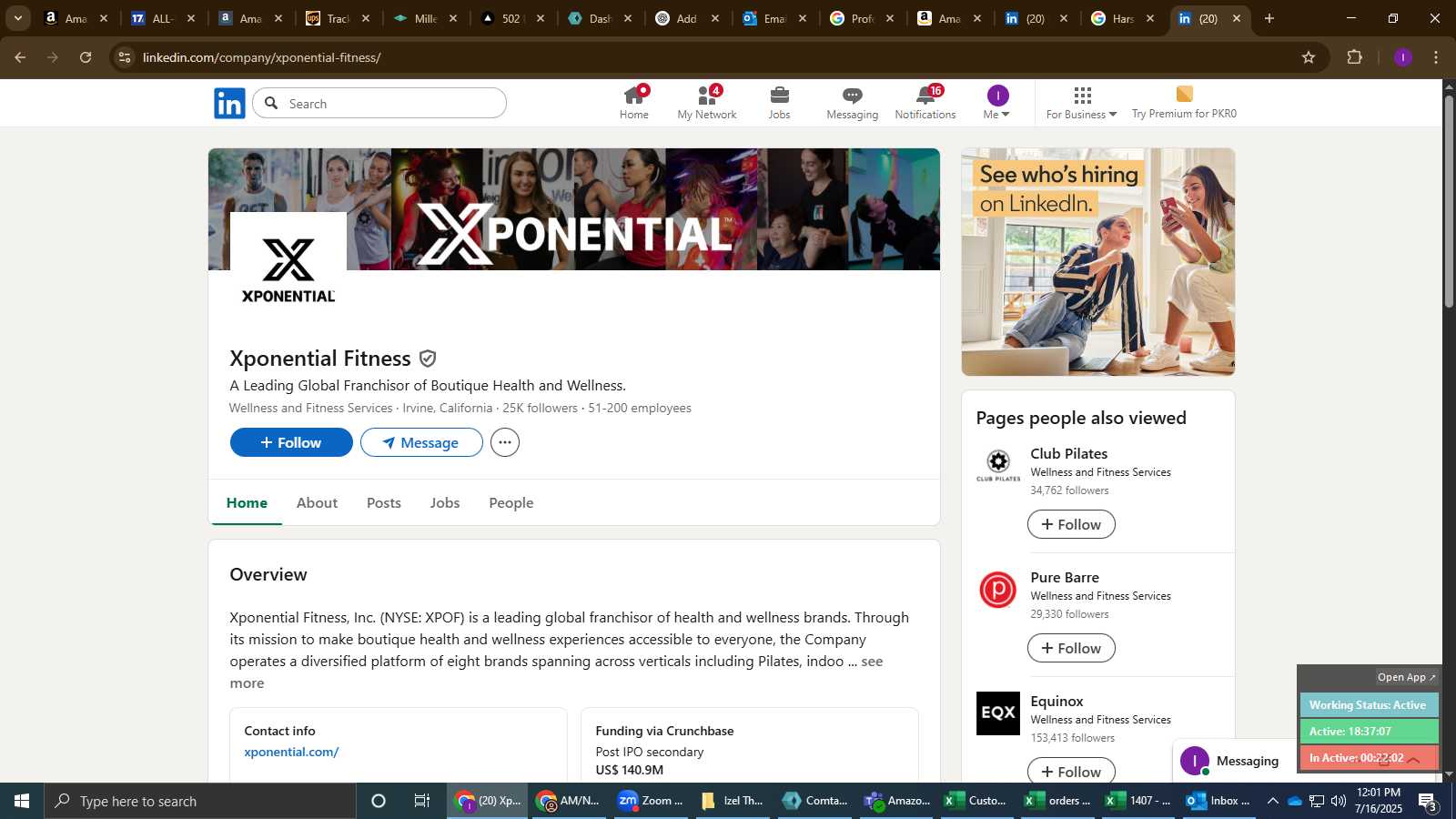The width and height of the screenshot is (1456, 819).
Task: Expand the Me profile menu
Action: [997, 103]
